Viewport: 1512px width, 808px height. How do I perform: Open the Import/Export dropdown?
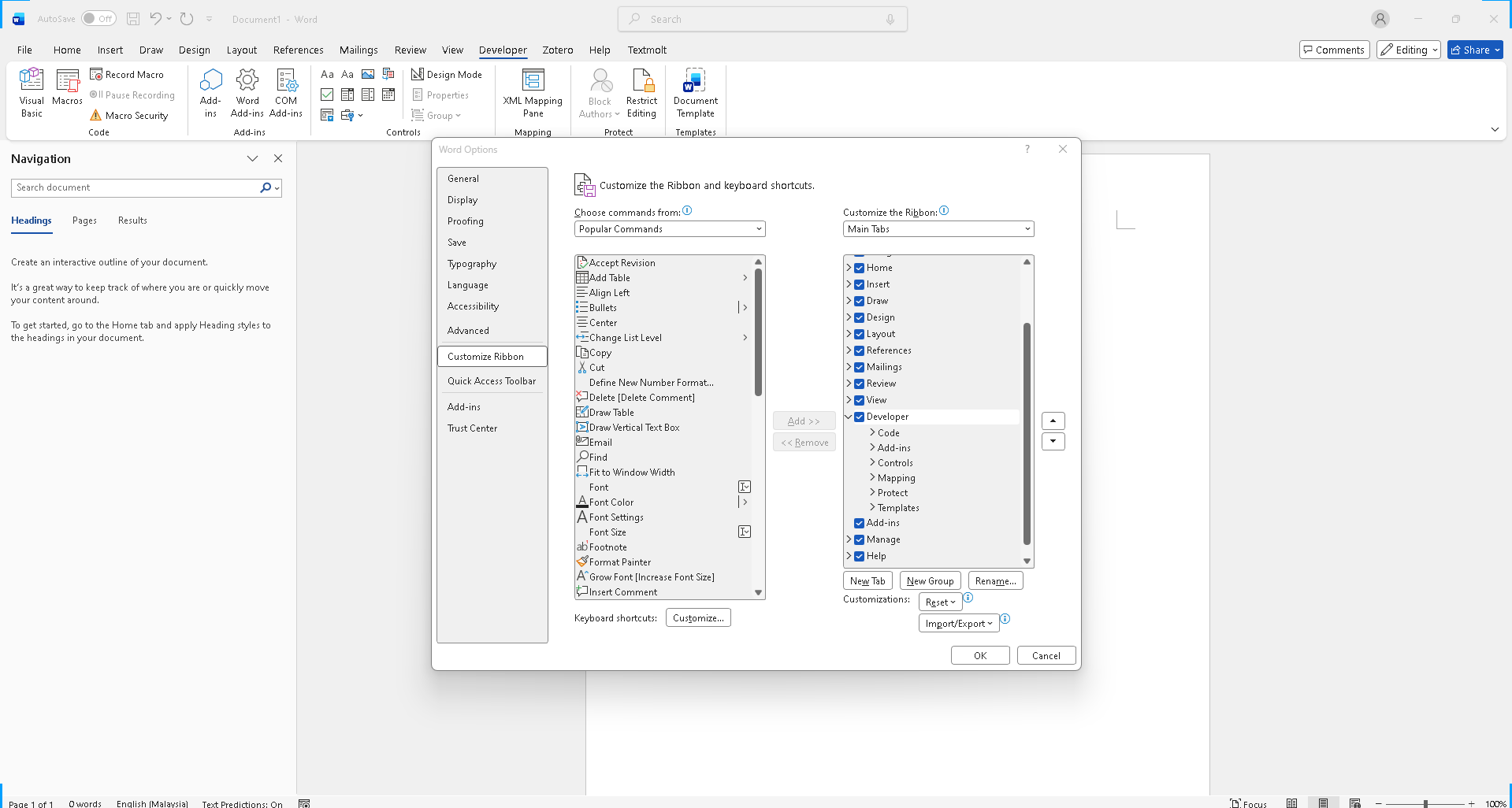tap(959, 623)
